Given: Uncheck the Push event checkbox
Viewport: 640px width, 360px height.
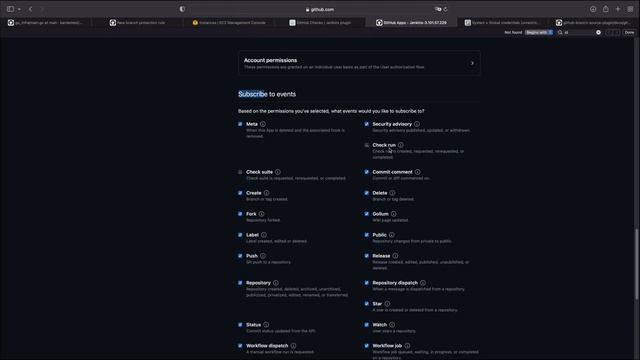Looking at the screenshot, I should click(240, 256).
